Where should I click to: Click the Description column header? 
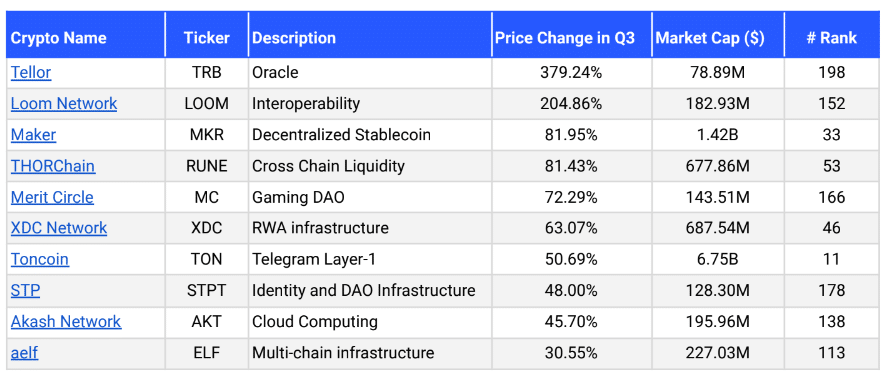tap(294, 38)
